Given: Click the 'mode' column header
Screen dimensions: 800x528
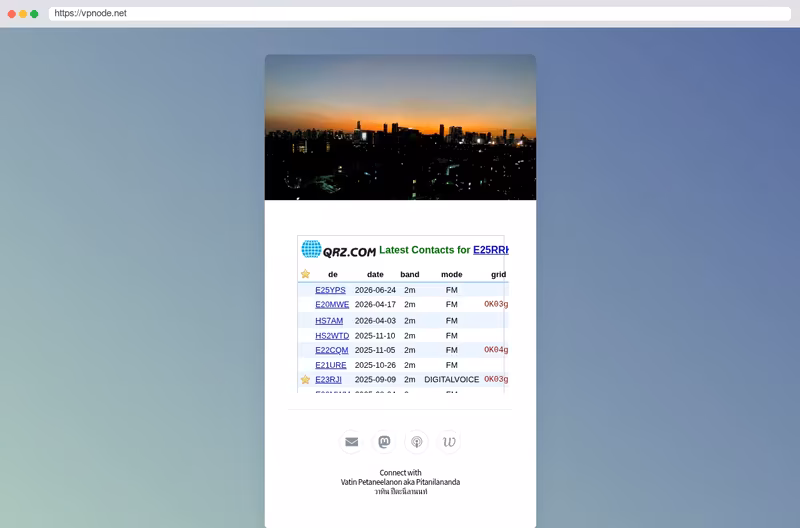Looking at the screenshot, I should point(452,274).
